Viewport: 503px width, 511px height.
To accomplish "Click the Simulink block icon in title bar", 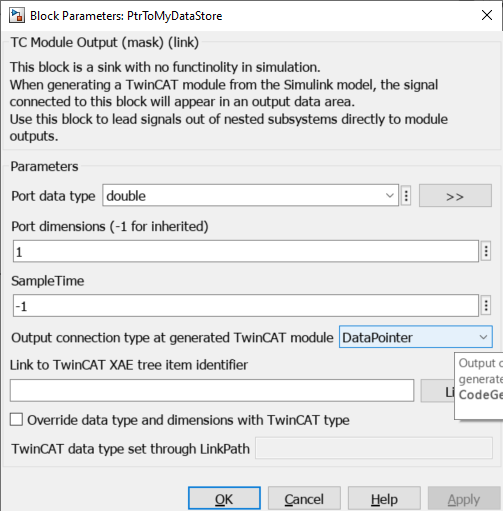I will coord(17,16).
